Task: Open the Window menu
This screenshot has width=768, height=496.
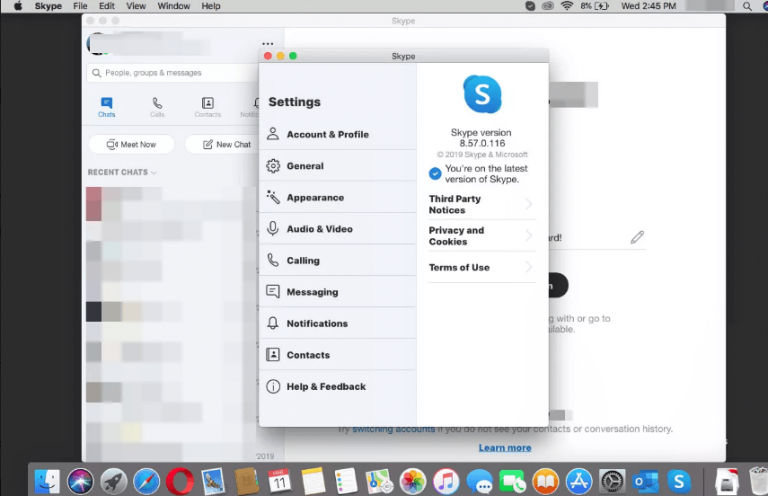Action: pos(174,6)
